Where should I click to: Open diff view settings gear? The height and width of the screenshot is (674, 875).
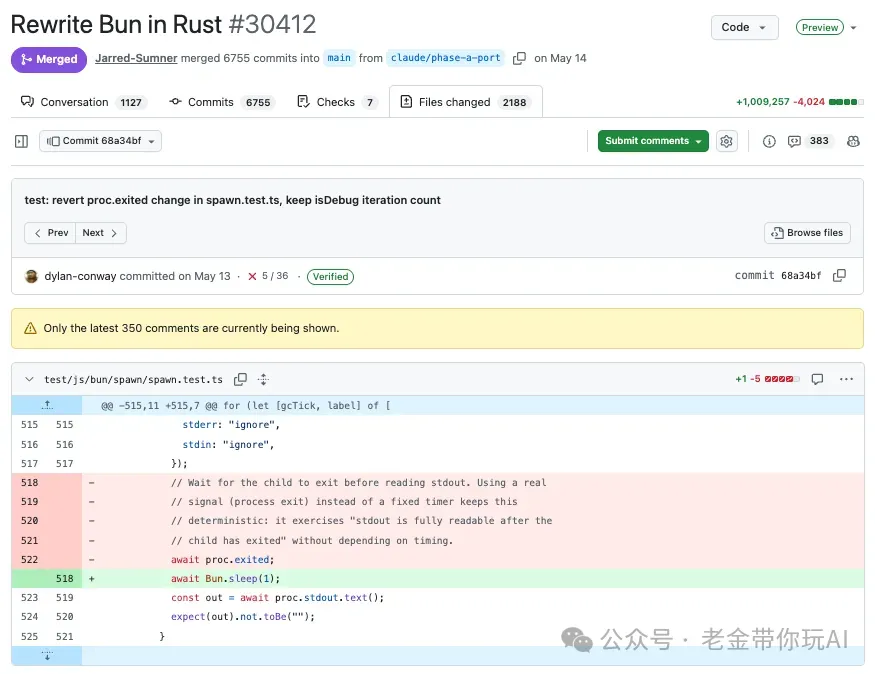(x=726, y=141)
